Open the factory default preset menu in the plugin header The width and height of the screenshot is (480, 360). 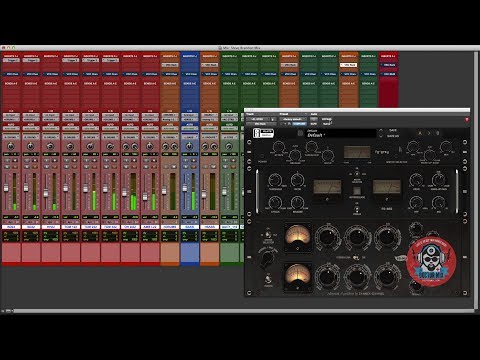click(x=292, y=119)
